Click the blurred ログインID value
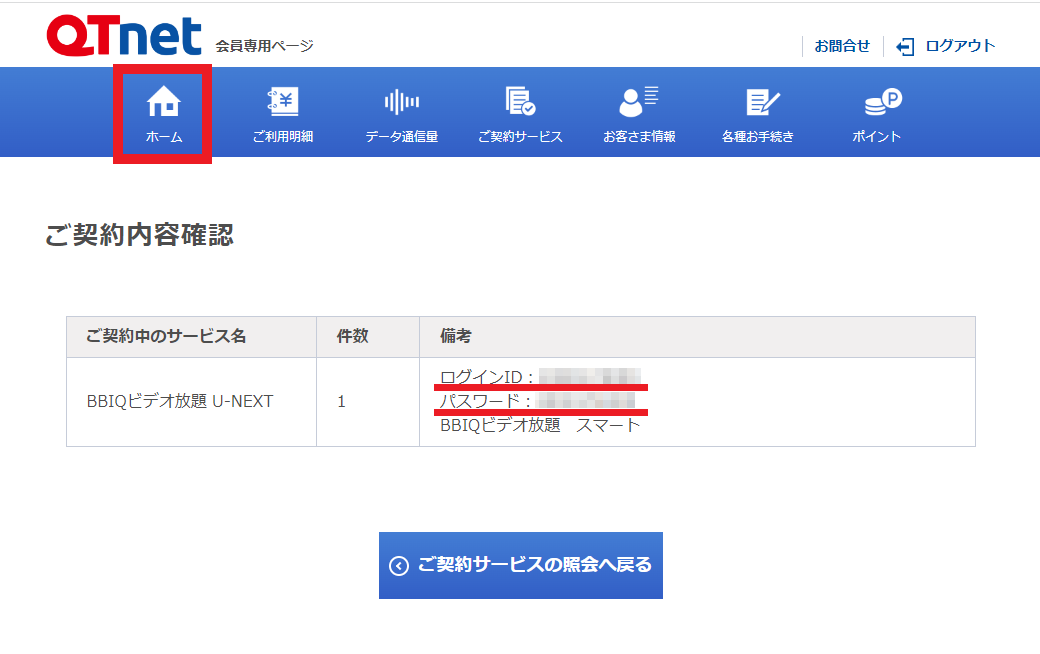1040x654 pixels. (x=589, y=377)
